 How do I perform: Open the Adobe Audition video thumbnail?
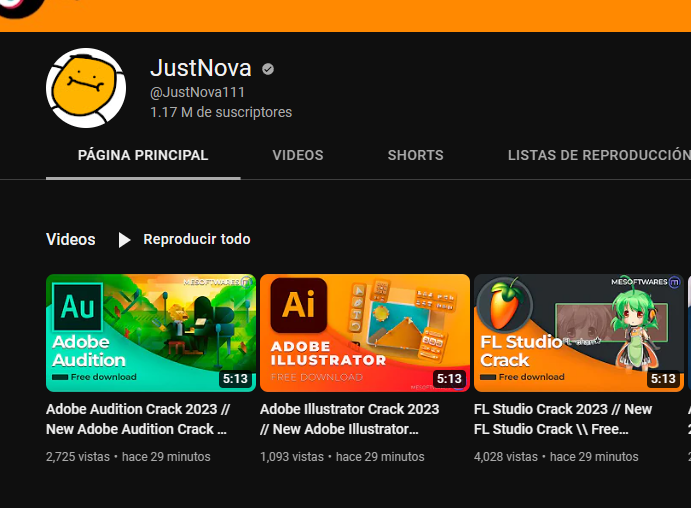[151, 333]
